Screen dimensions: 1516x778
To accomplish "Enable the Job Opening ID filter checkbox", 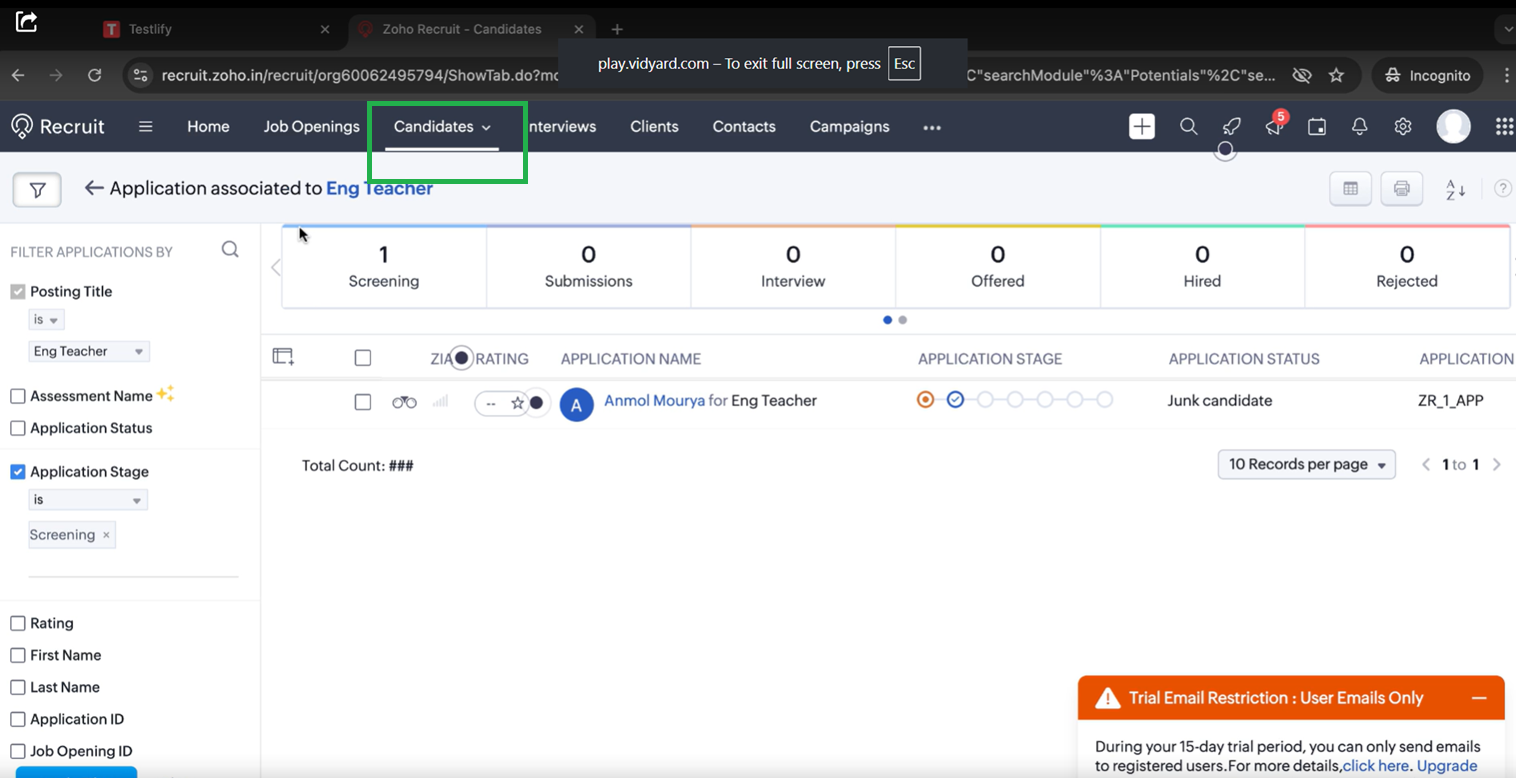I will pyautogui.click(x=18, y=751).
